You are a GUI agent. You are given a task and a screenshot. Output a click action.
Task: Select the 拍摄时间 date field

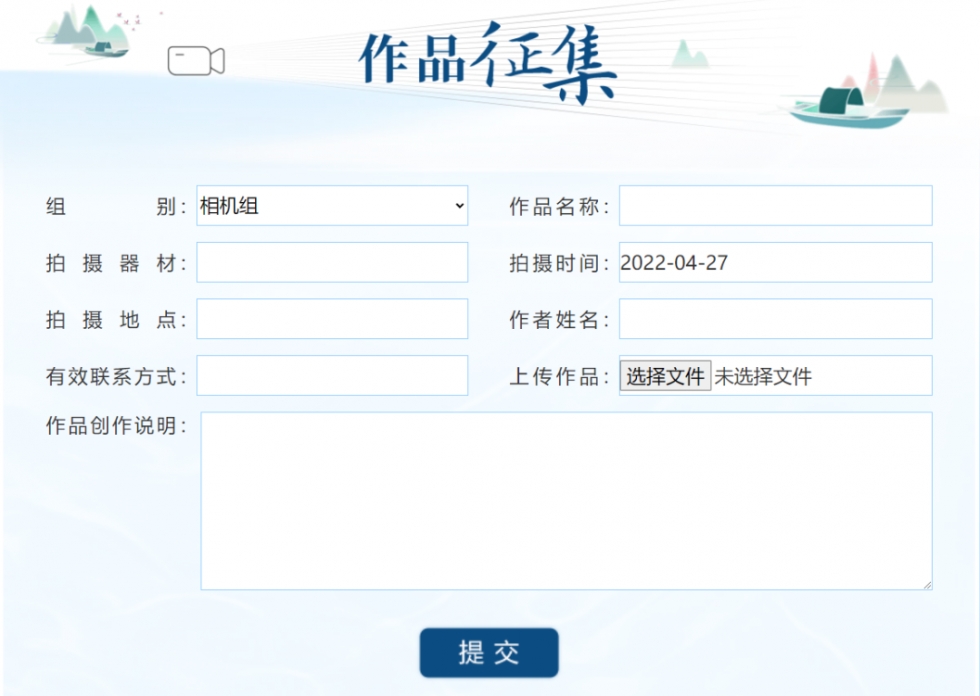point(775,263)
